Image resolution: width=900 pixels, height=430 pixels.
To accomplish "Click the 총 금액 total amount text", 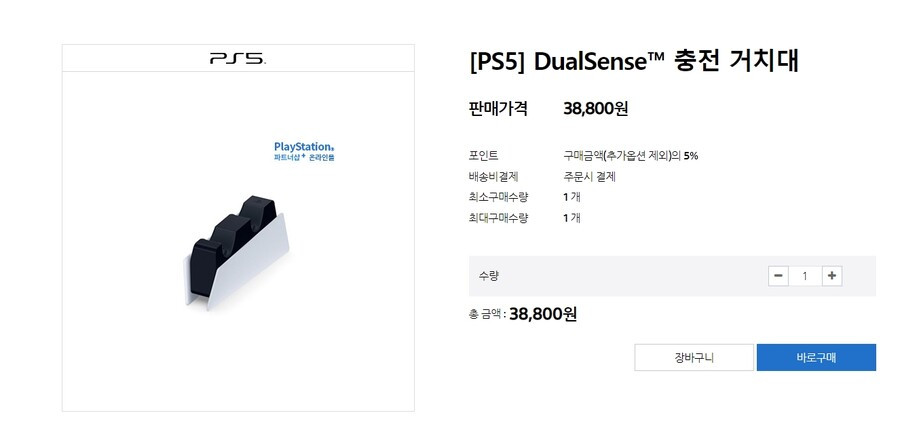I will [x=523, y=314].
